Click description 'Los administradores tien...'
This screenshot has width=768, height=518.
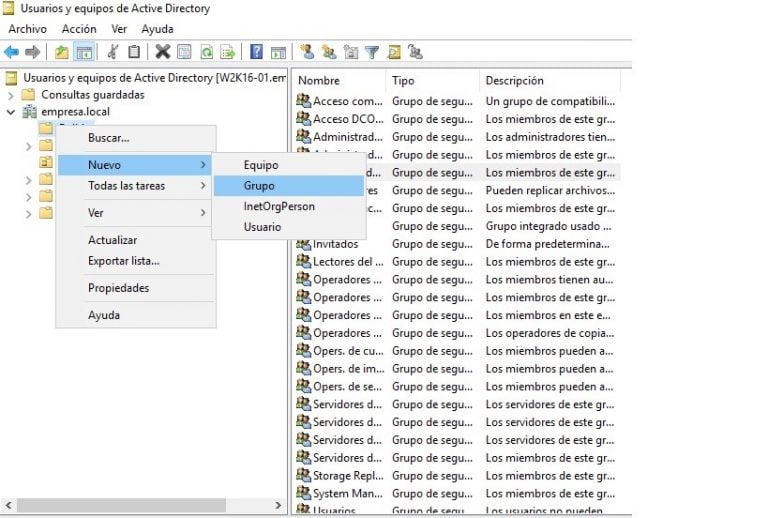550,137
